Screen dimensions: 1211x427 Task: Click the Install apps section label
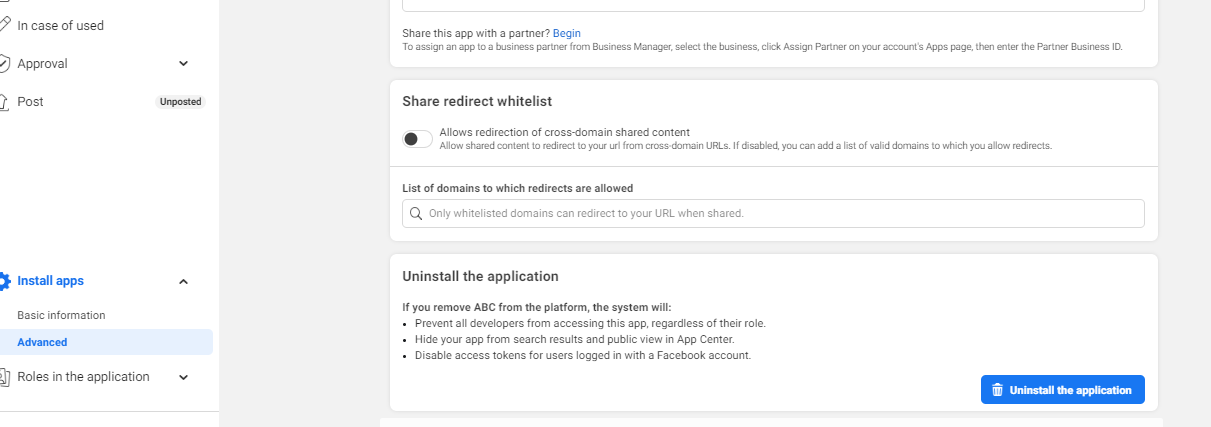click(50, 281)
